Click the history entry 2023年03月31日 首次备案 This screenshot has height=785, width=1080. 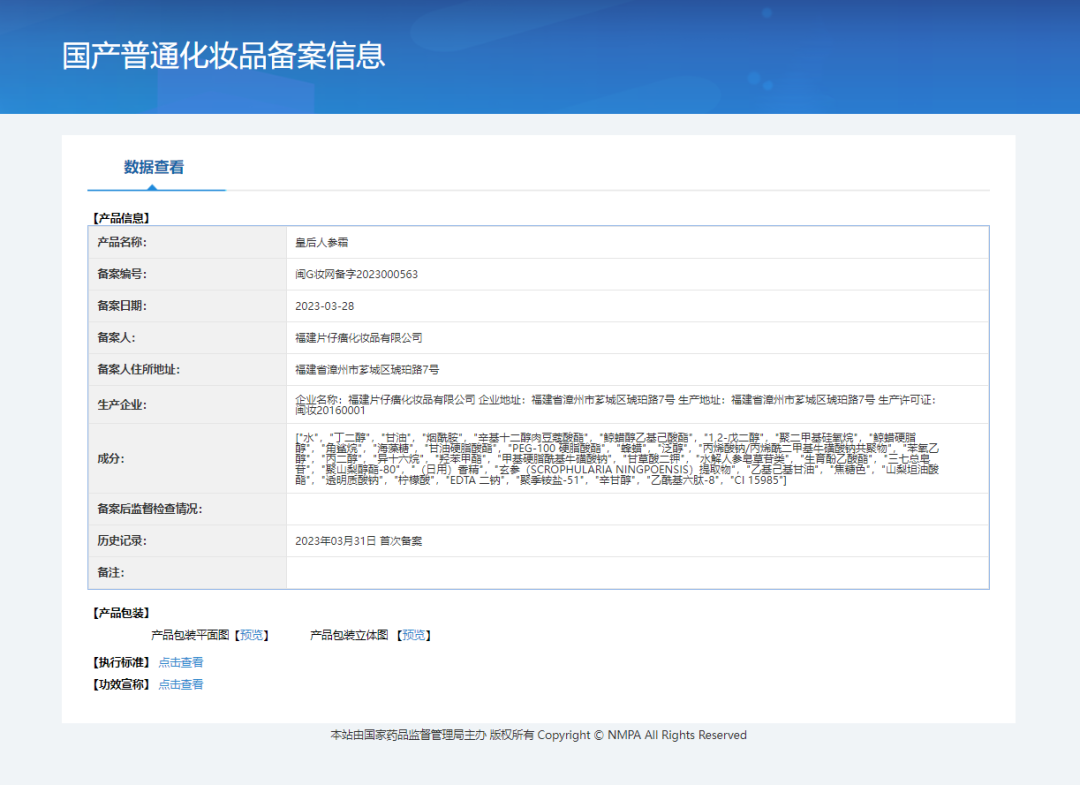tap(359, 541)
